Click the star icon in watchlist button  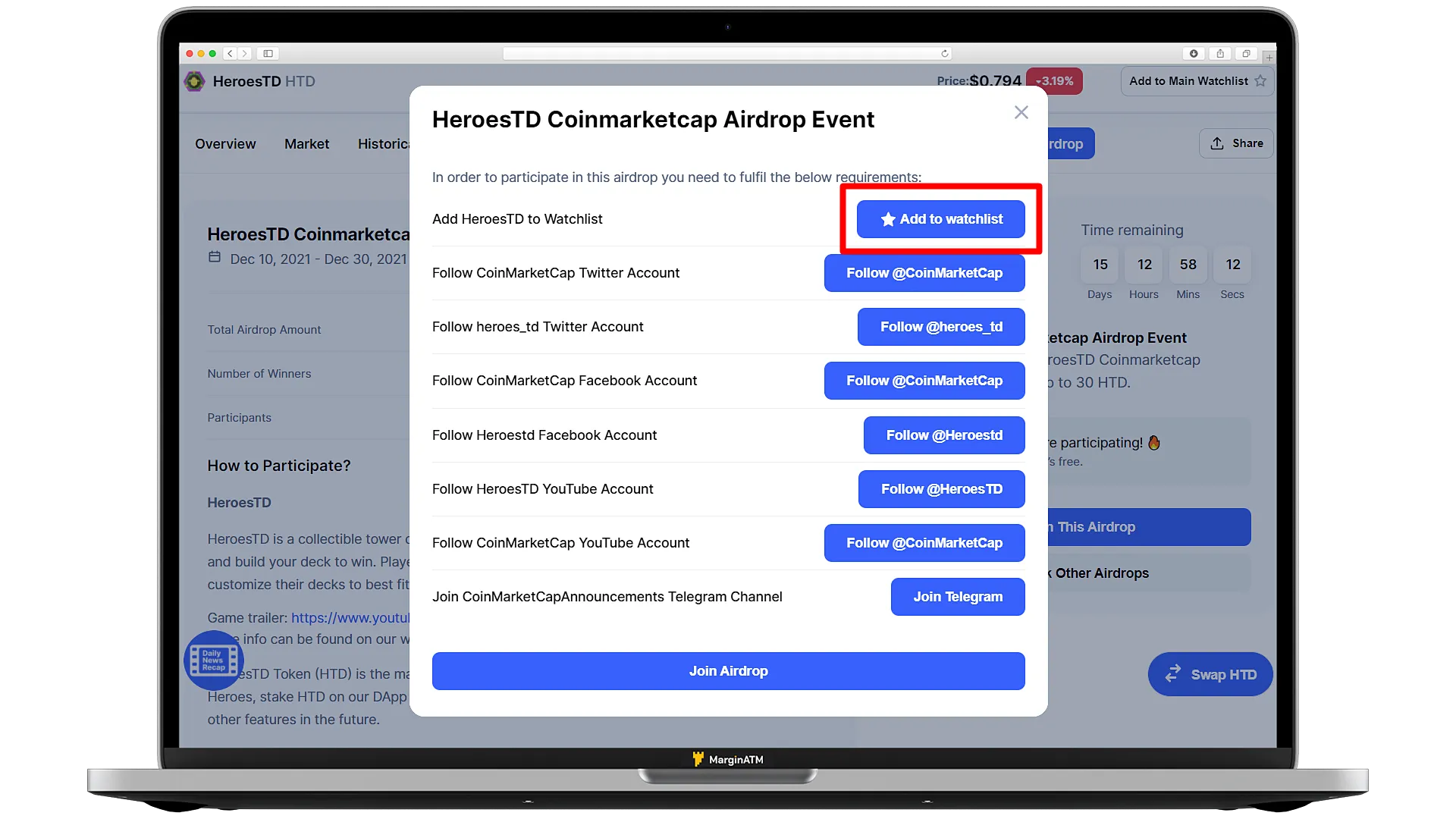(1260, 81)
